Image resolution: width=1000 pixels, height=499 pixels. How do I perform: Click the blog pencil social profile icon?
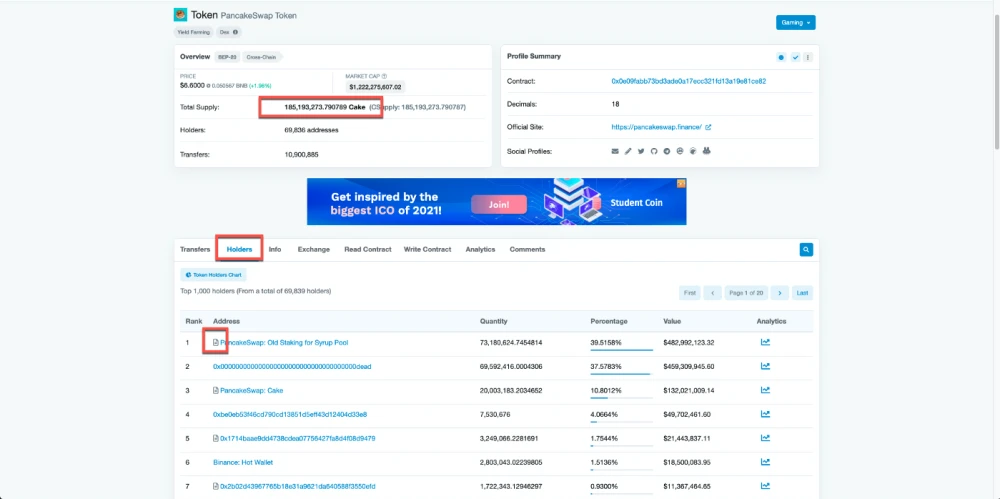tap(628, 151)
